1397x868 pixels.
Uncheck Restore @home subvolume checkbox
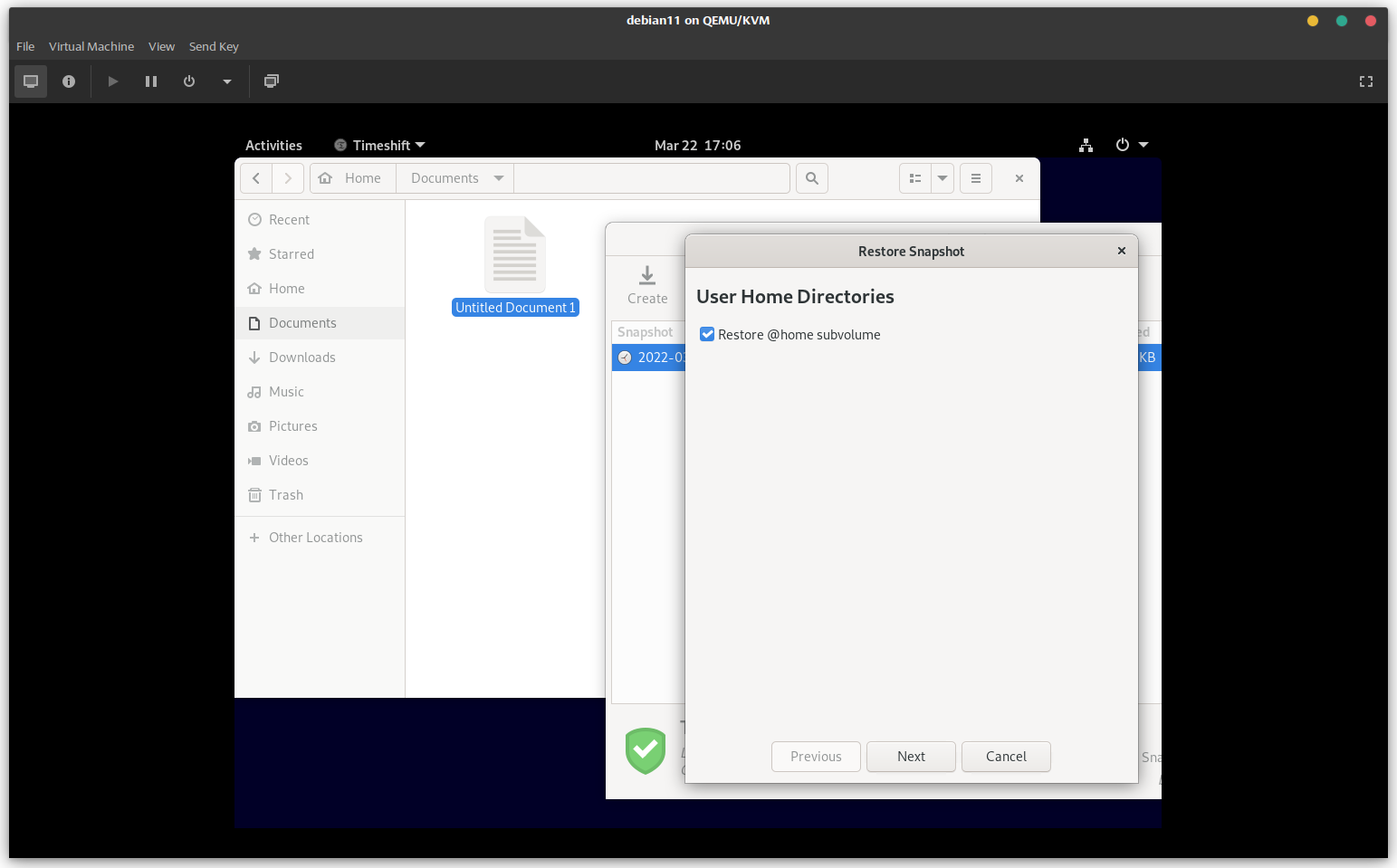(x=707, y=335)
